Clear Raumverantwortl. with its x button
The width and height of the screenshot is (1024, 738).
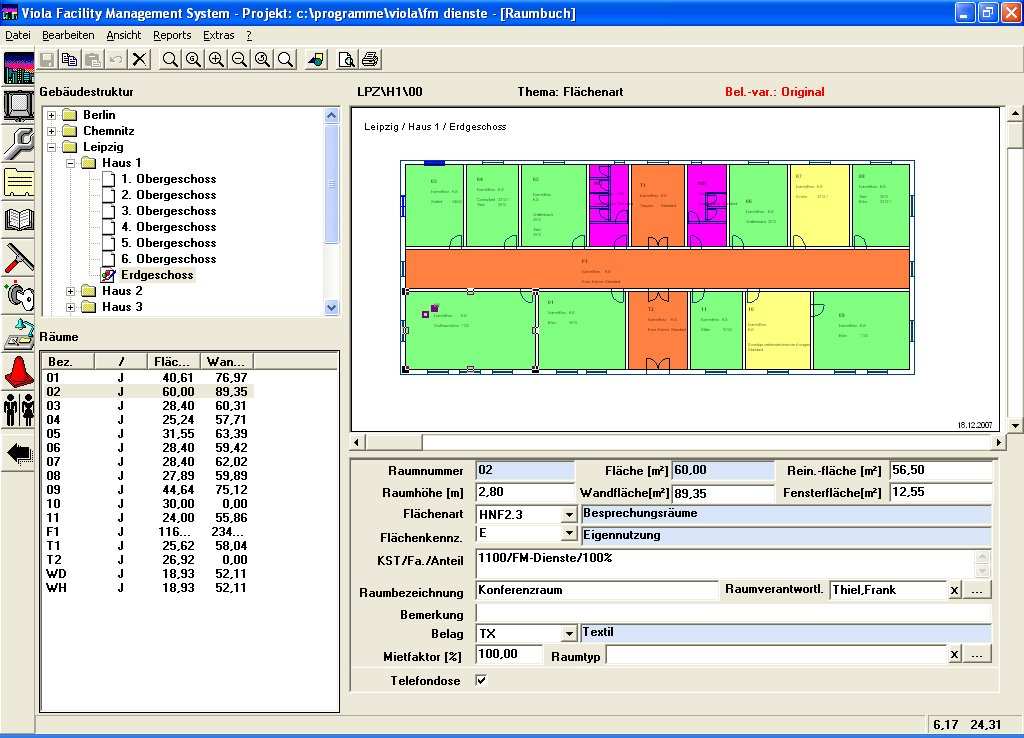[x=954, y=590]
